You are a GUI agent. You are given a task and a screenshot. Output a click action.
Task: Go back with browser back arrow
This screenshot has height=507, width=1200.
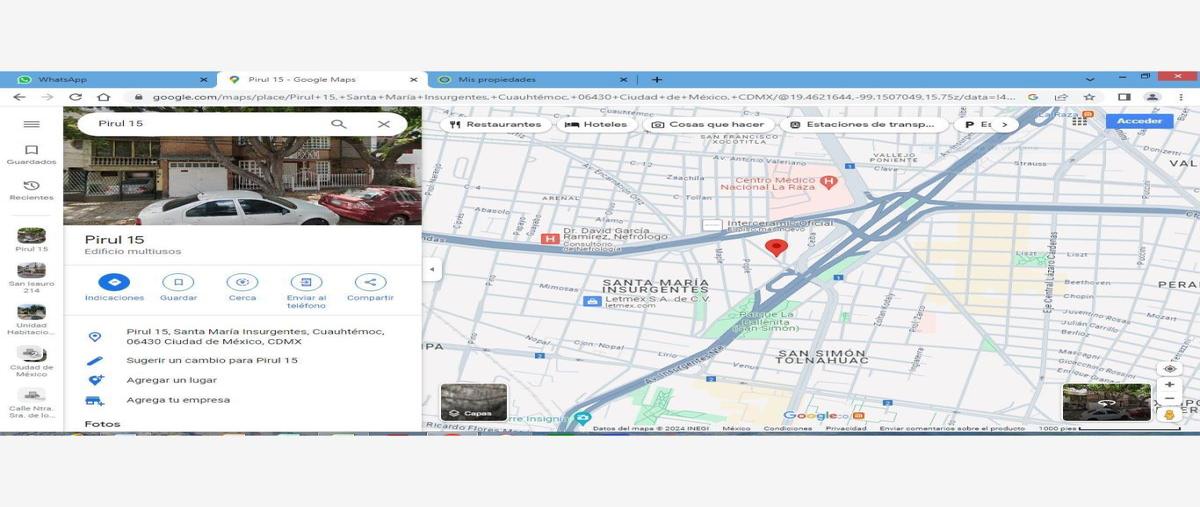(x=19, y=97)
